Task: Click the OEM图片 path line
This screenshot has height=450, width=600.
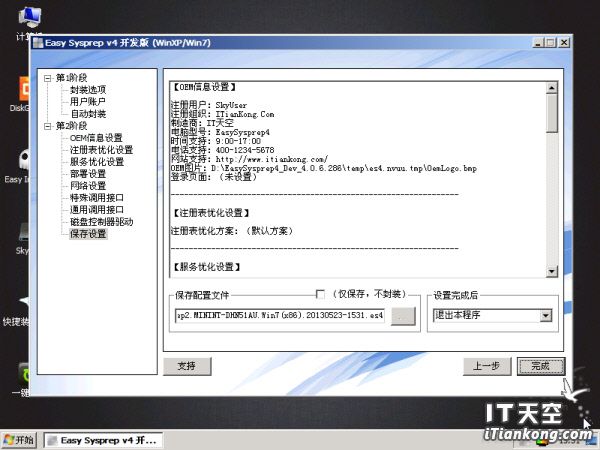Action: (324, 168)
